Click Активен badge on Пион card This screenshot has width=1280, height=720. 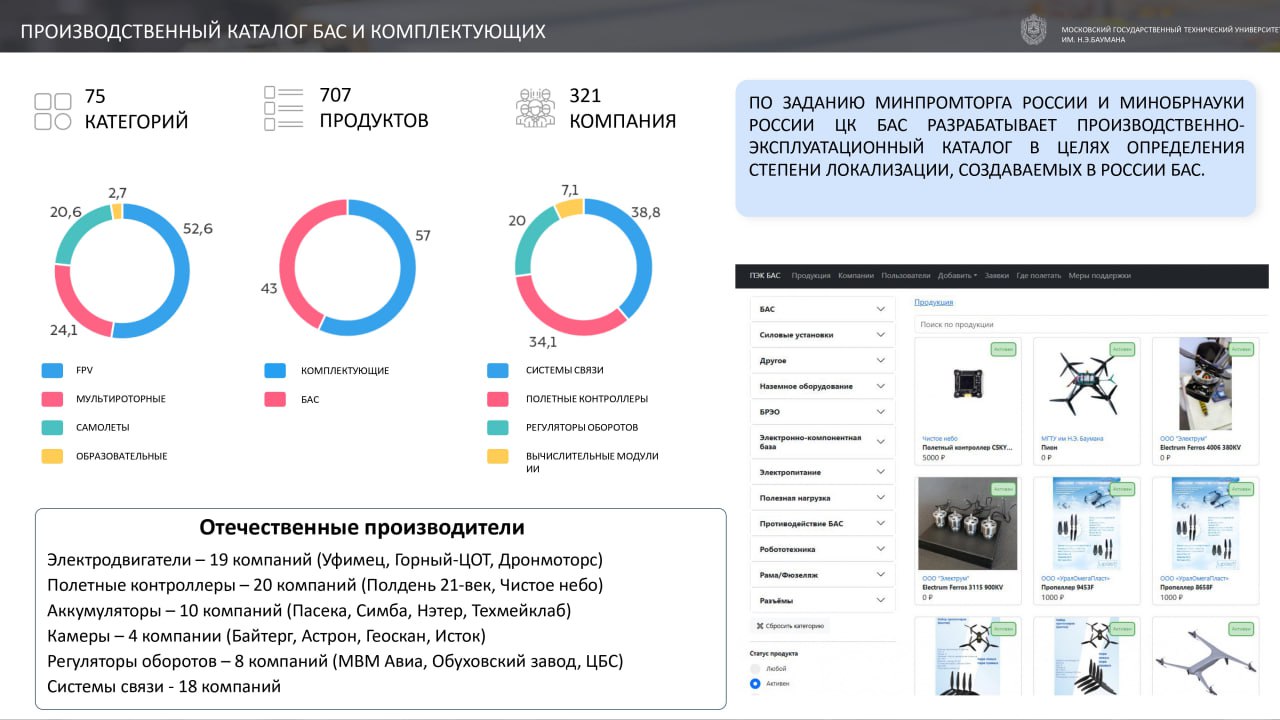(1122, 349)
